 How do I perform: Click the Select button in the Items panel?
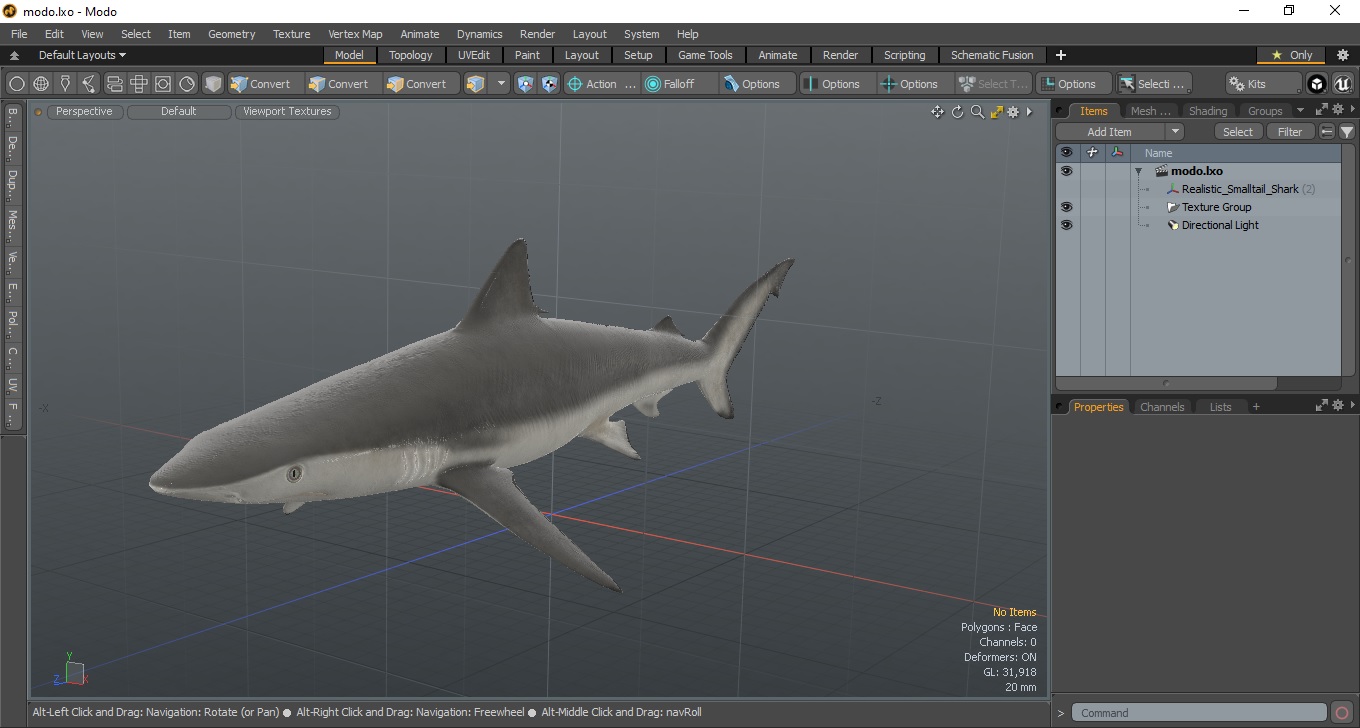pos(1238,132)
